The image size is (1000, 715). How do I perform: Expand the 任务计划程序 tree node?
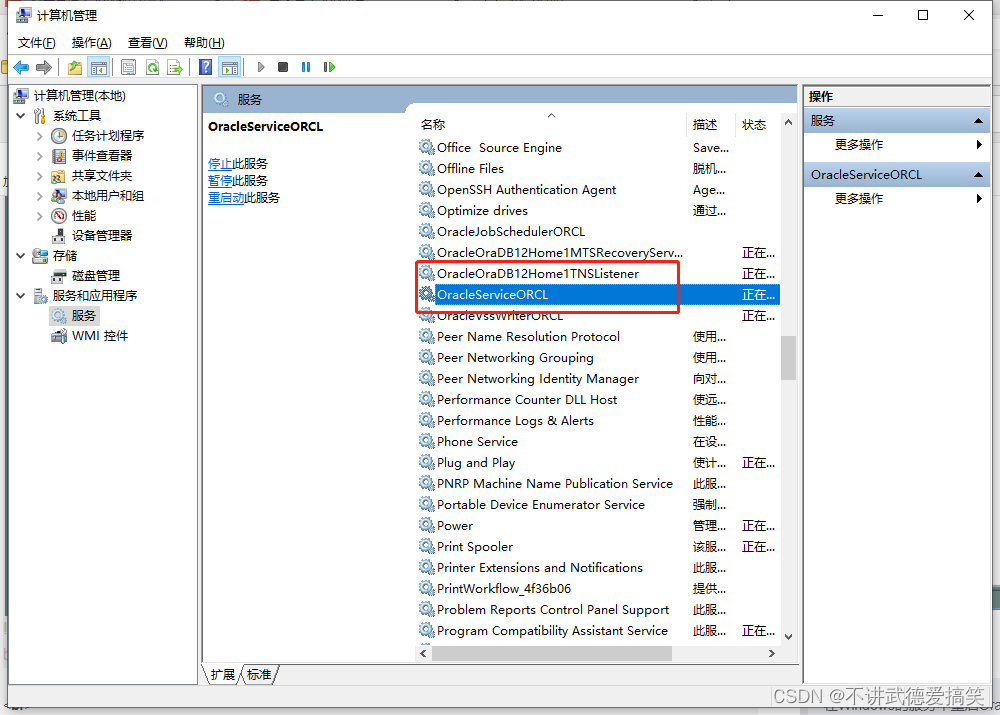click(x=40, y=136)
